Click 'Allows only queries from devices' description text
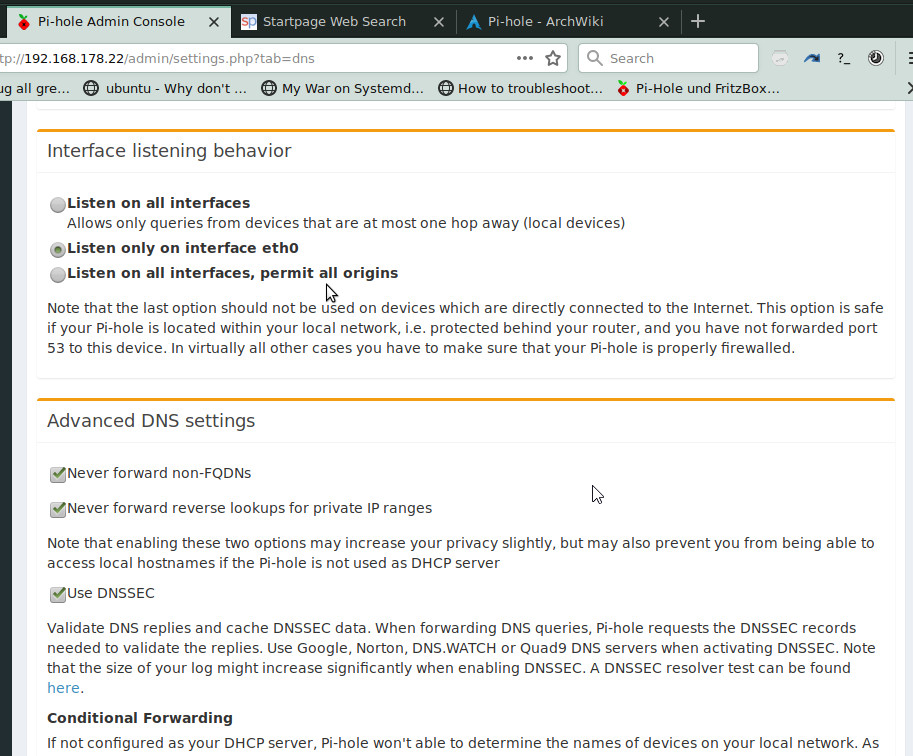The width and height of the screenshot is (913, 756). 346,224
